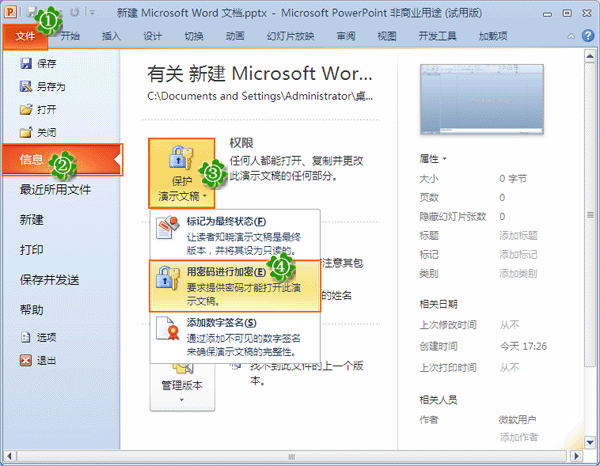Click the vertical scrollbar thumb
600x466 pixels.
pos(590,215)
